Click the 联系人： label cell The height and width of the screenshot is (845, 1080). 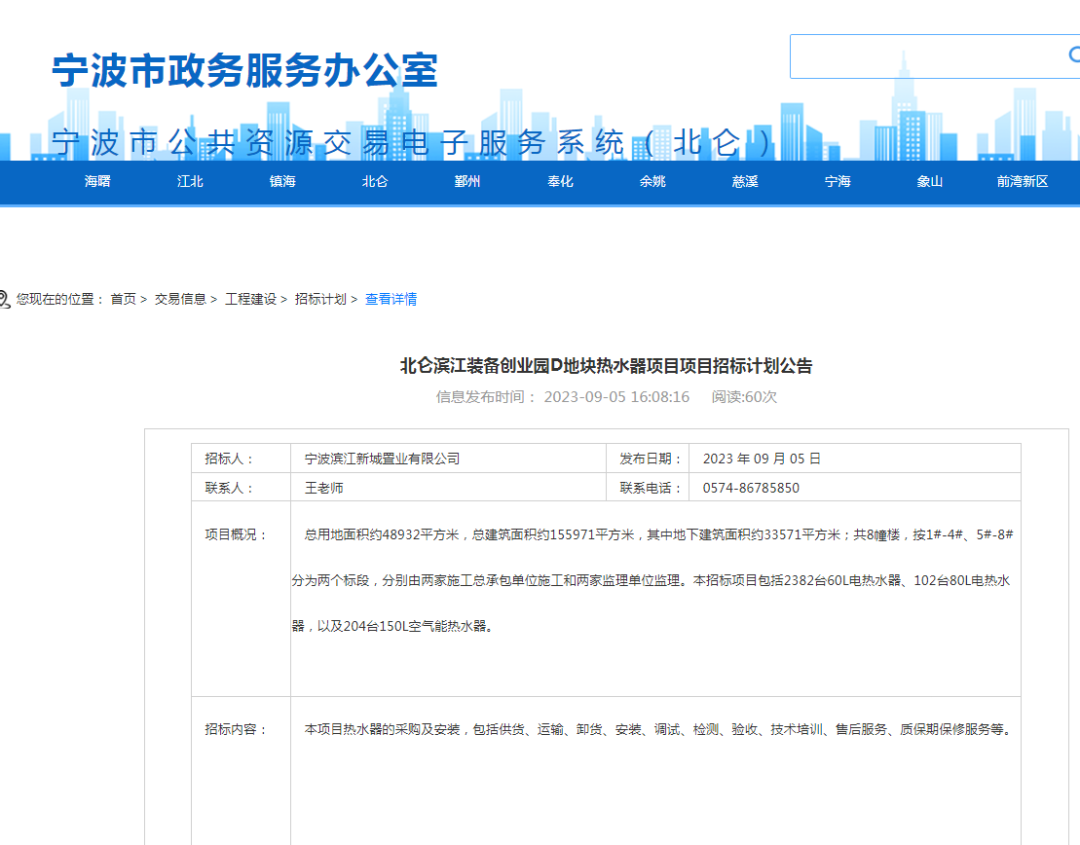pyautogui.click(x=241, y=488)
